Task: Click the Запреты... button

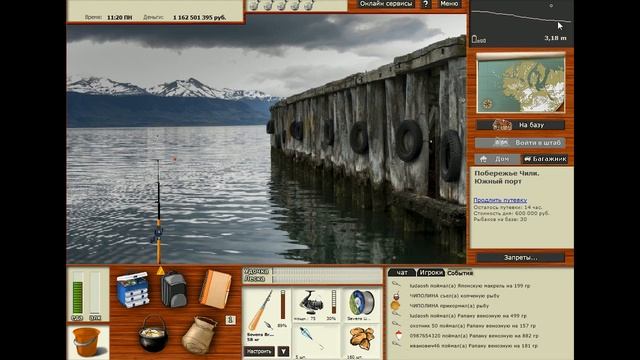Action: pyautogui.click(x=521, y=258)
